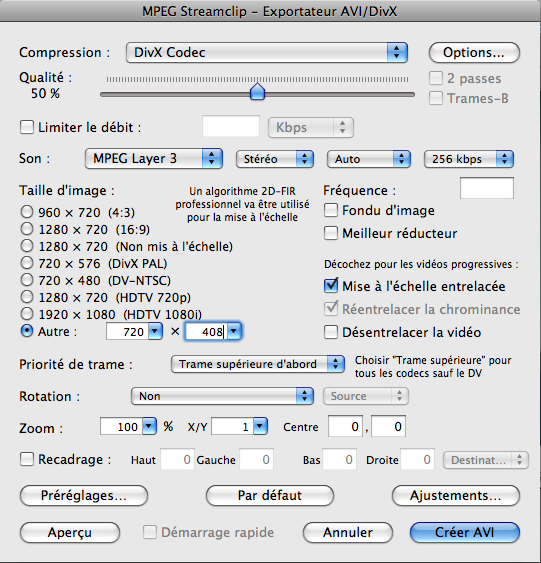The height and width of the screenshot is (563, 541).
Task: Open the Zoom percentage dropdown arrow
Action: pos(149,427)
